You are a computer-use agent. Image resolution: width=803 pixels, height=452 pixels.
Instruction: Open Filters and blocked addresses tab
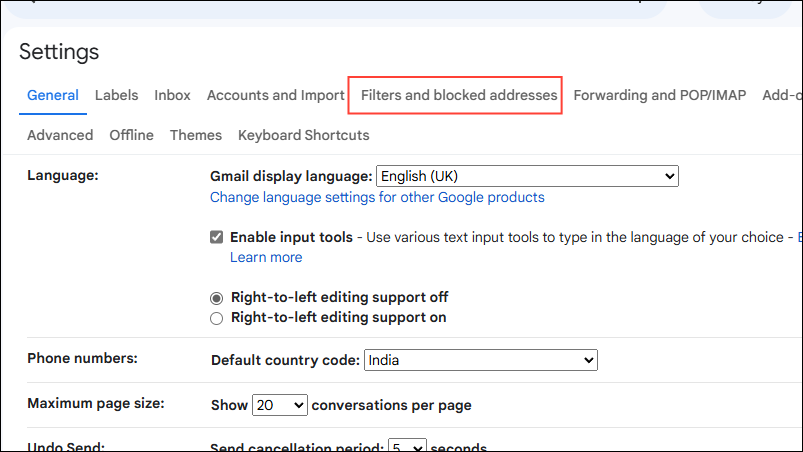(x=459, y=95)
